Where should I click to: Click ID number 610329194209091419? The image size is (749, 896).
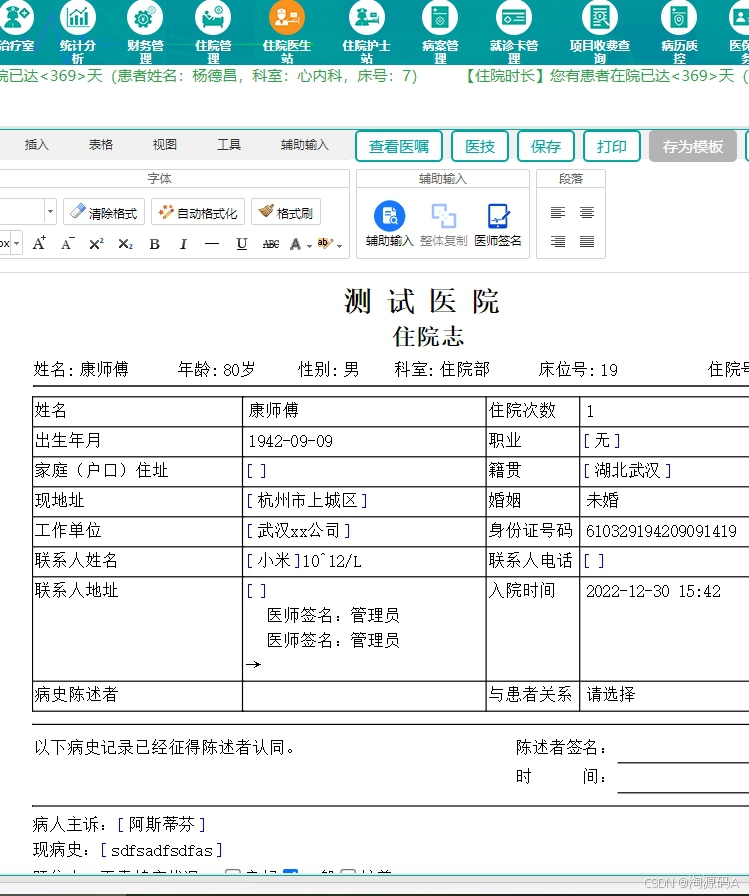coord(661,531)
